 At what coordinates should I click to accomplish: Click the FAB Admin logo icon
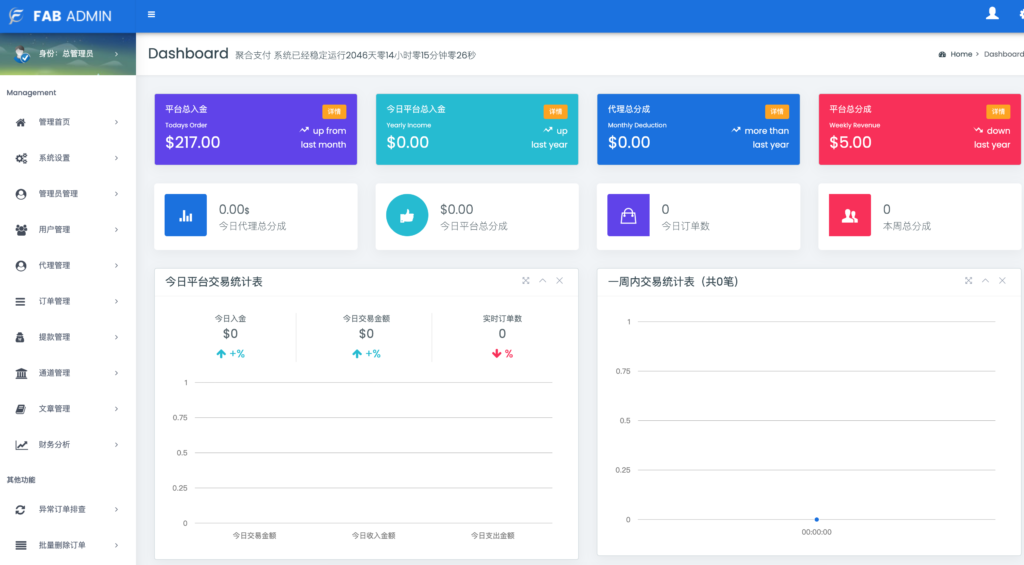[x=16, y=16]
